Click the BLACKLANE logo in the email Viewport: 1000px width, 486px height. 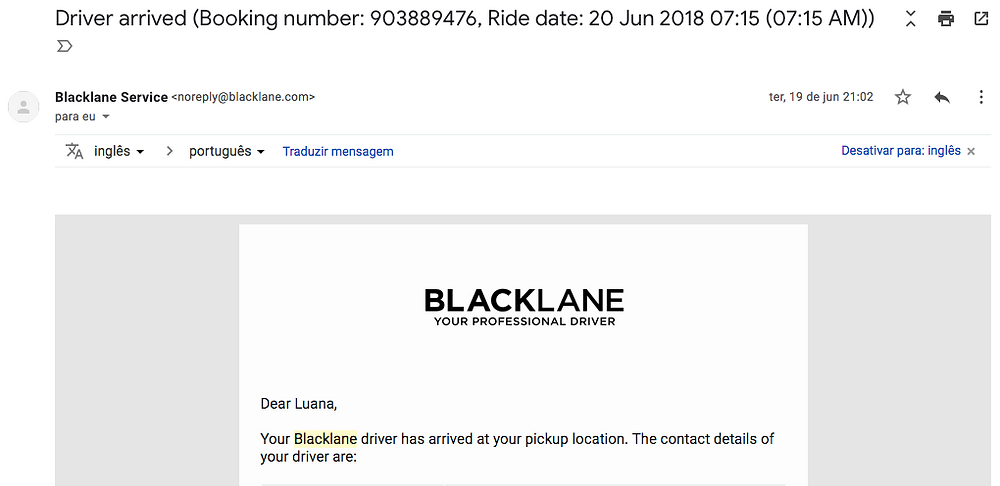point(524,307)
